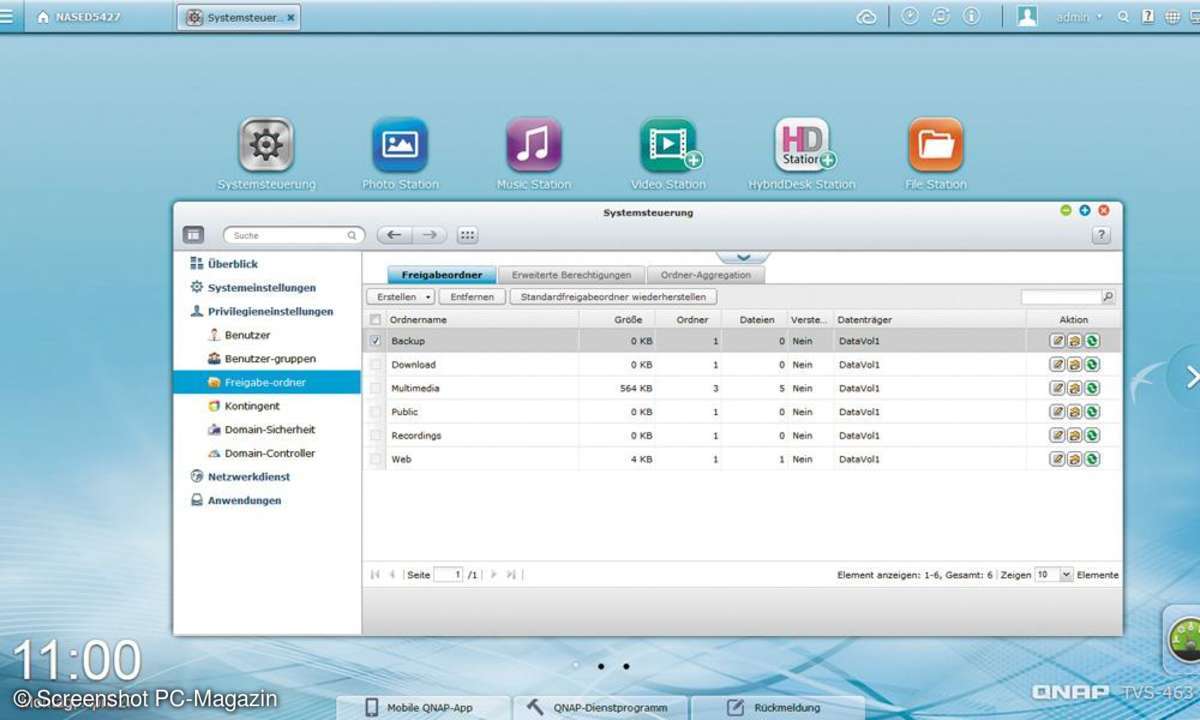Open external devices sync icon

tap(940, 17)
